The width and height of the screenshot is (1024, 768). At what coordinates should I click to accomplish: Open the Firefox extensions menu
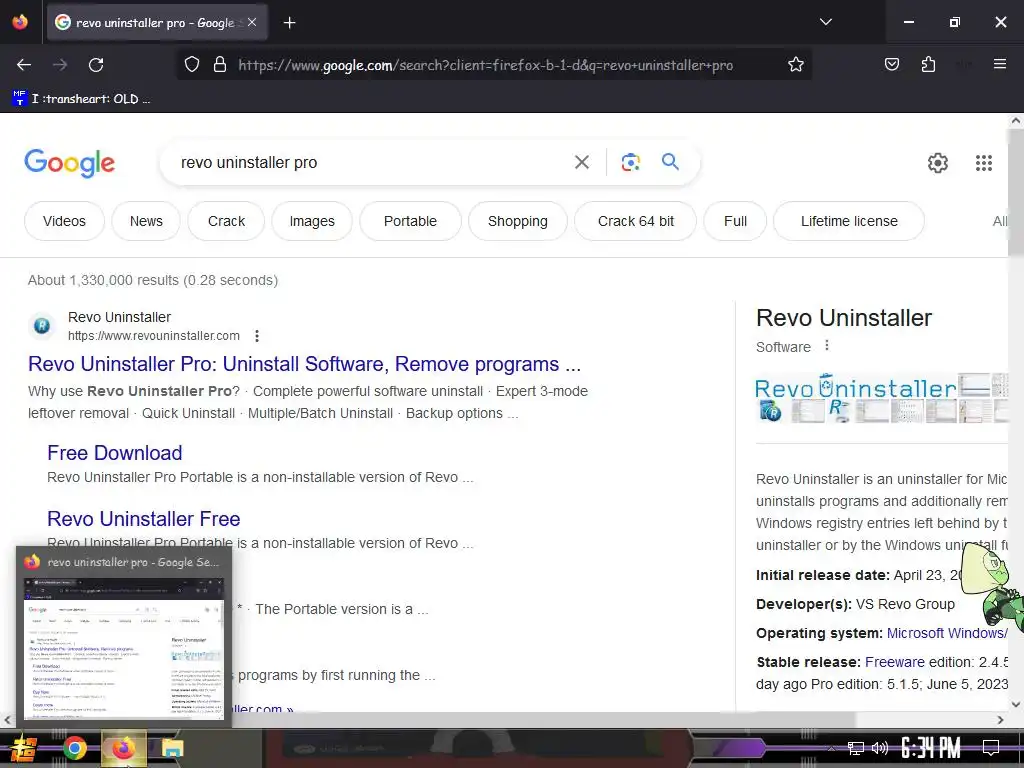[928, 64]
